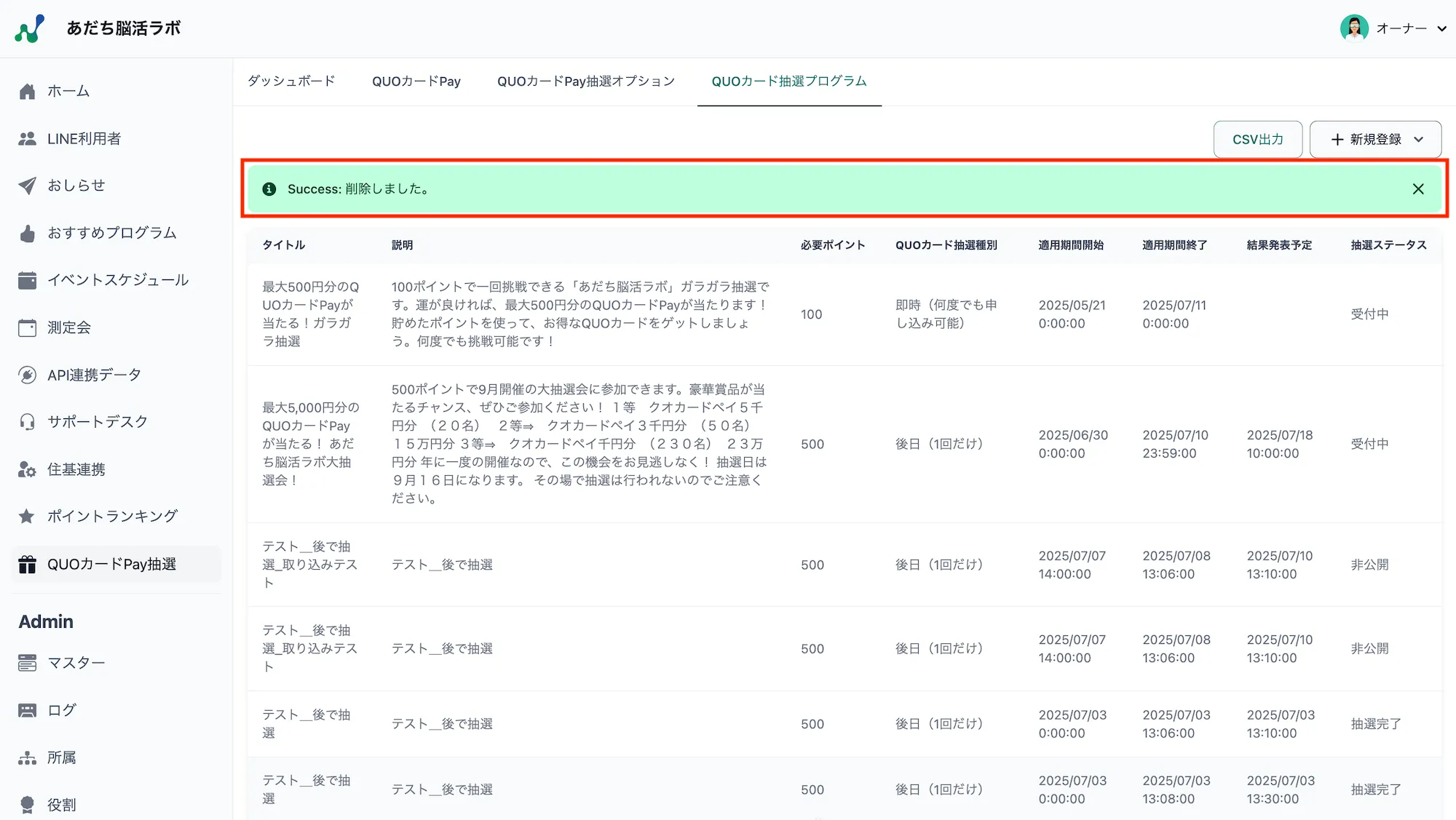Click the 2025/07/11 0:00:00 end date
This screenshot has height=820, width=1456.
click(1174, 314)
